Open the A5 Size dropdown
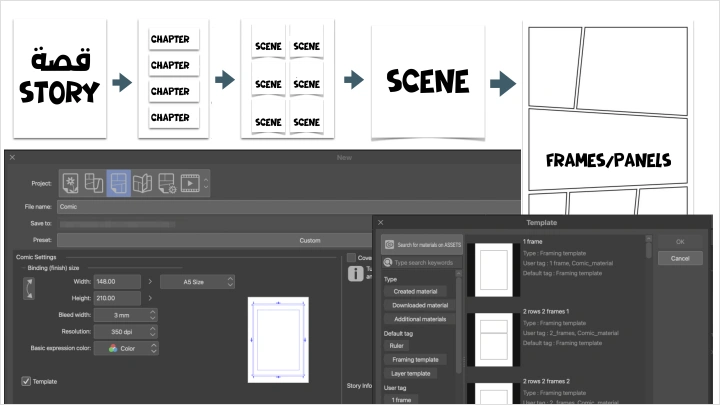 point(197,282)
